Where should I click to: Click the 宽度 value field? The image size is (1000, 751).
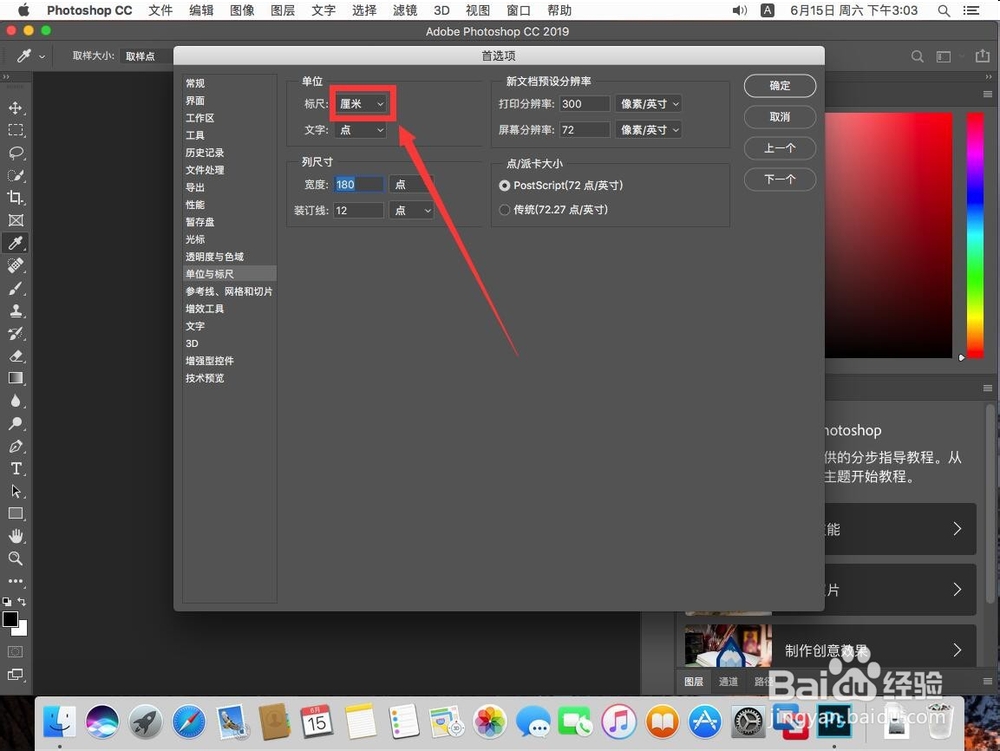pyautogui.click(x=358, y=184)
